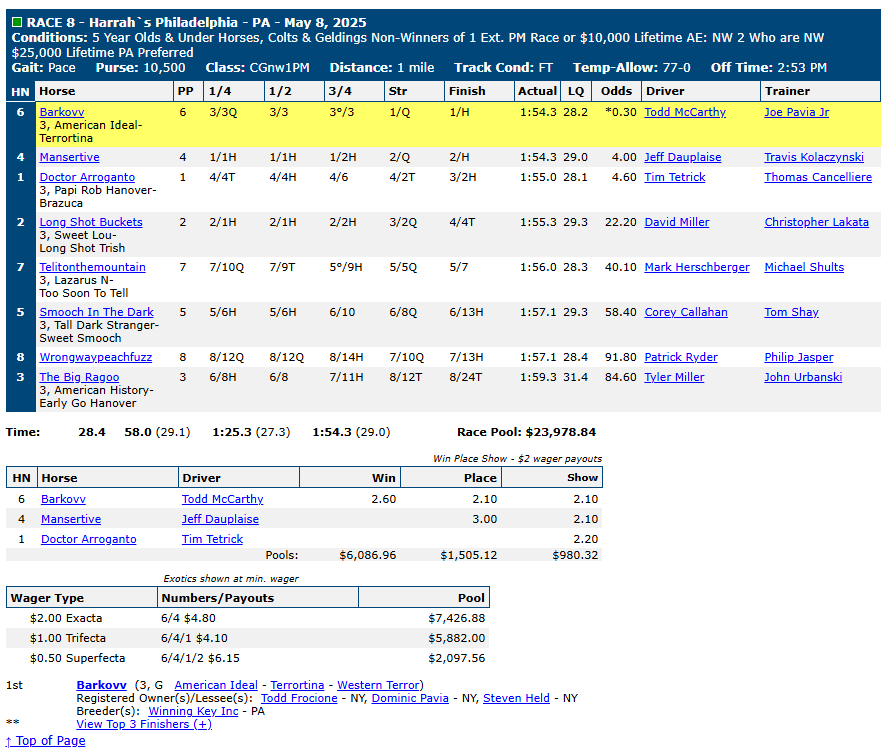Expand View Top 3 Finishers (+)

click(x=144, y=724)
